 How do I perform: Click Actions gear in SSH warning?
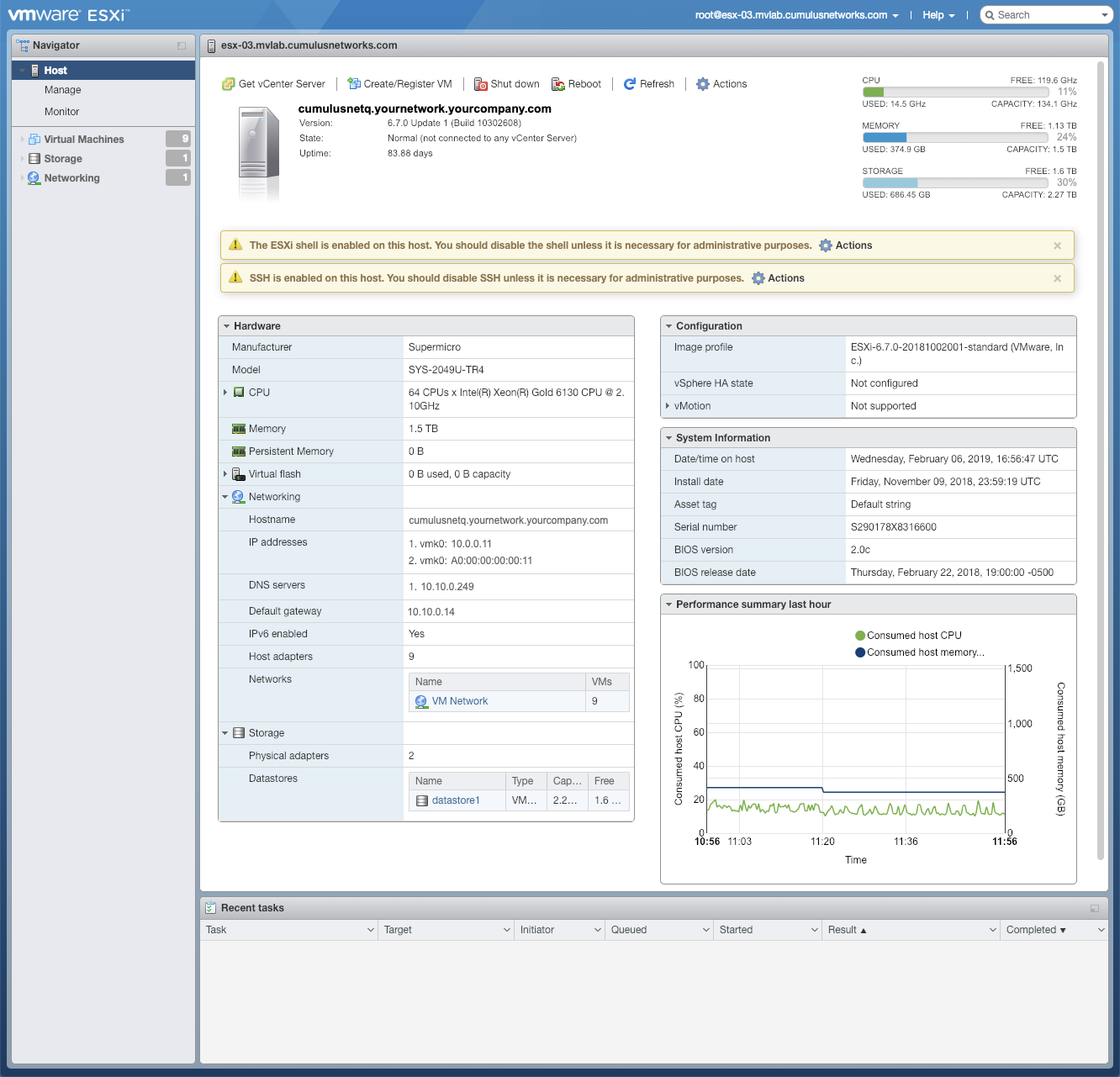click(x=758, y=278)
